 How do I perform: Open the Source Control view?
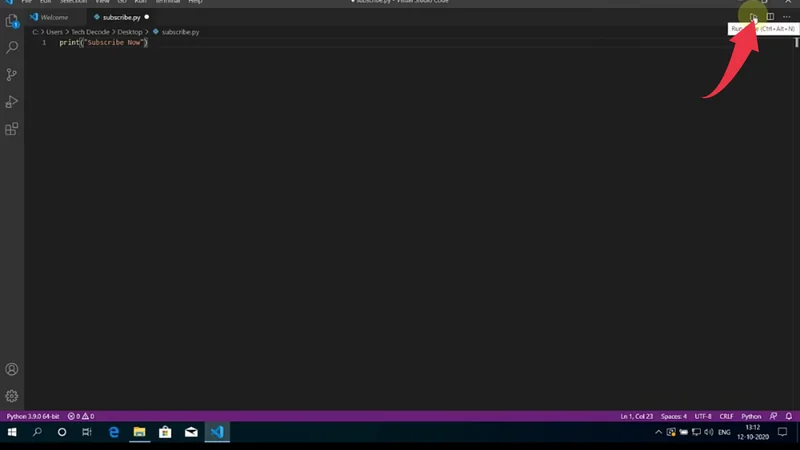point(12,75)
